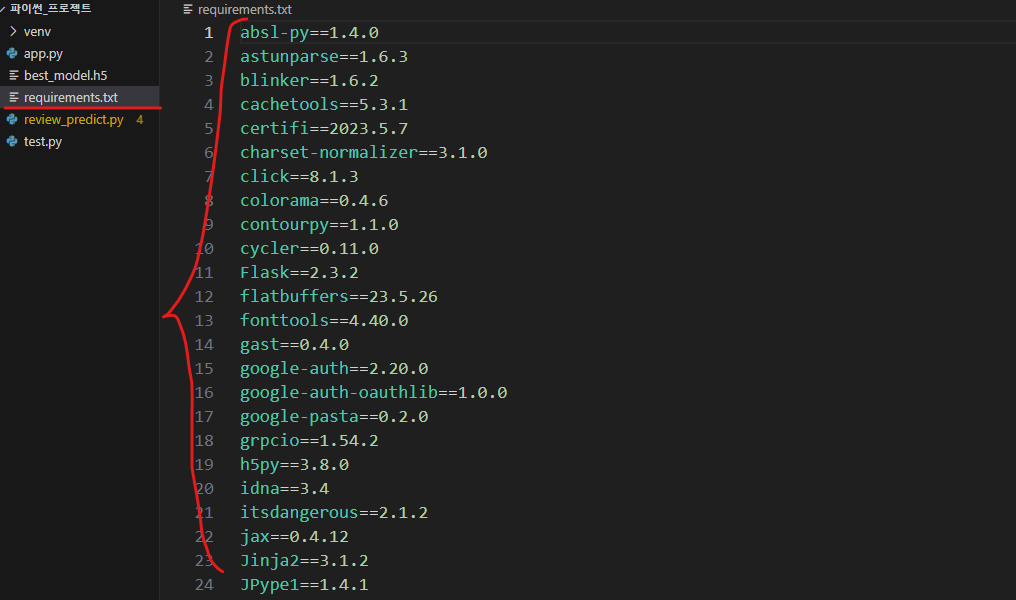The image size is (1016, 600).
Task: Click the jax==0.4.12 line
Action: [294, 536]
